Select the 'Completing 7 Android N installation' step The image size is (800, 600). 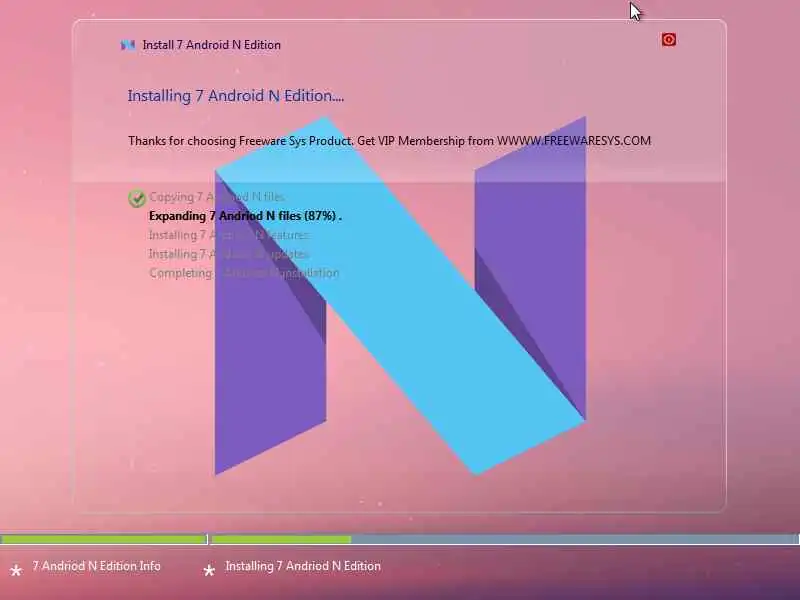(x=244, y=273)
